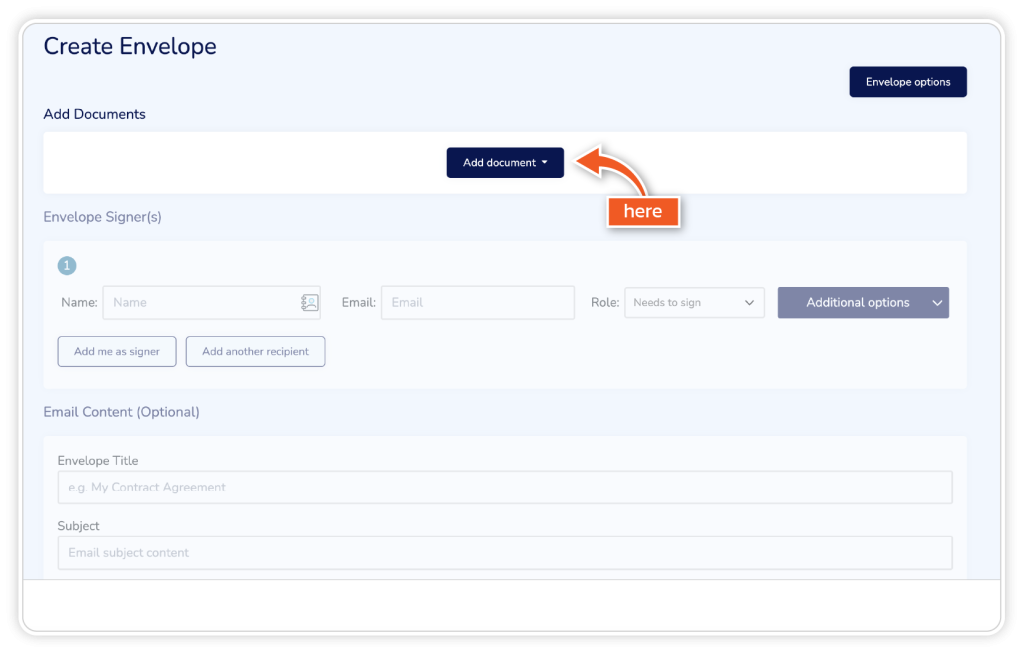This screenshot has height=654, width=1024.
Task: Open the Add document dropdown button
Action: (504, 163)
